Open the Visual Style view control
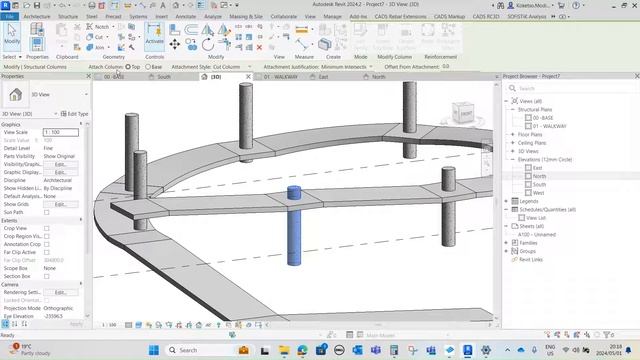The height and width of the screenshot is (360, 640). (x=138, y=325)
